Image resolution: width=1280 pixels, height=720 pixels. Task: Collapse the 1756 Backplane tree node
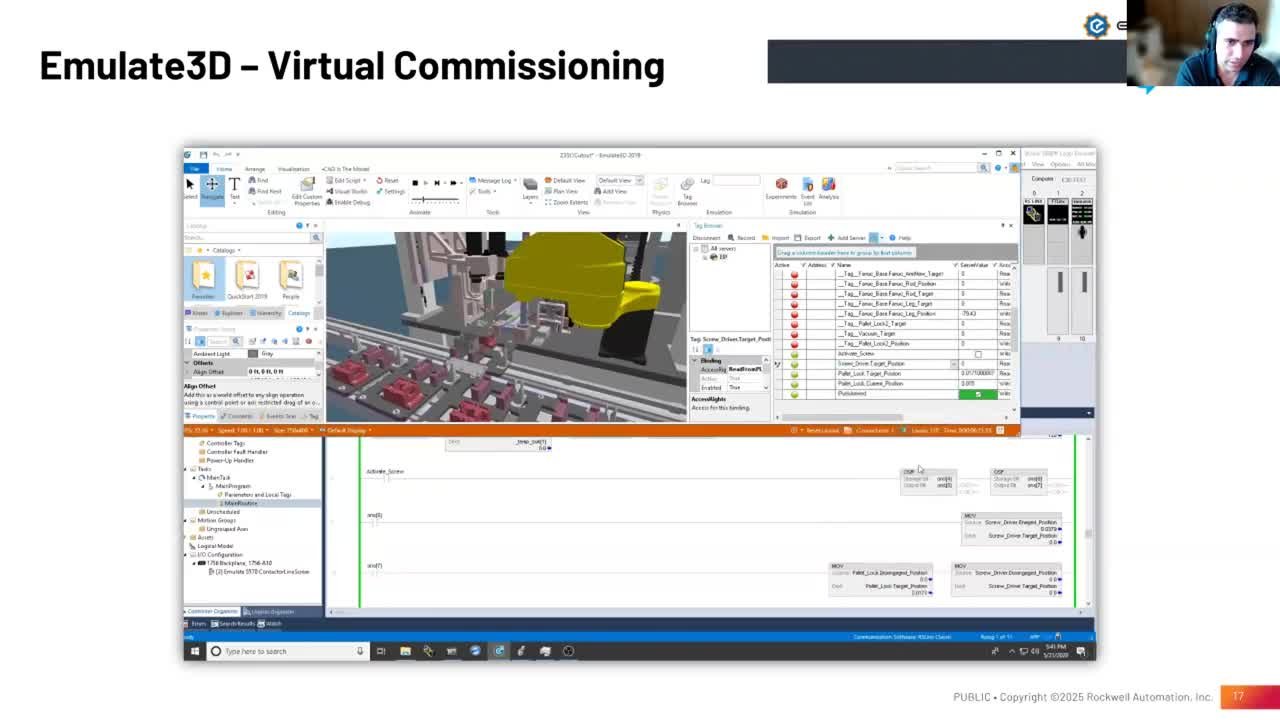coord(194,563)
